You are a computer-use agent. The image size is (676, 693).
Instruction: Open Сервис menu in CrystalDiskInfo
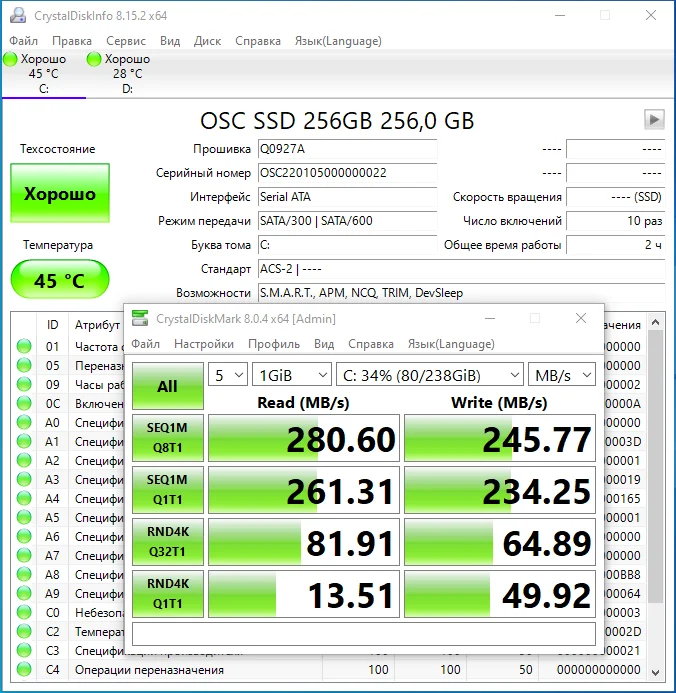(x=125, y=41)
